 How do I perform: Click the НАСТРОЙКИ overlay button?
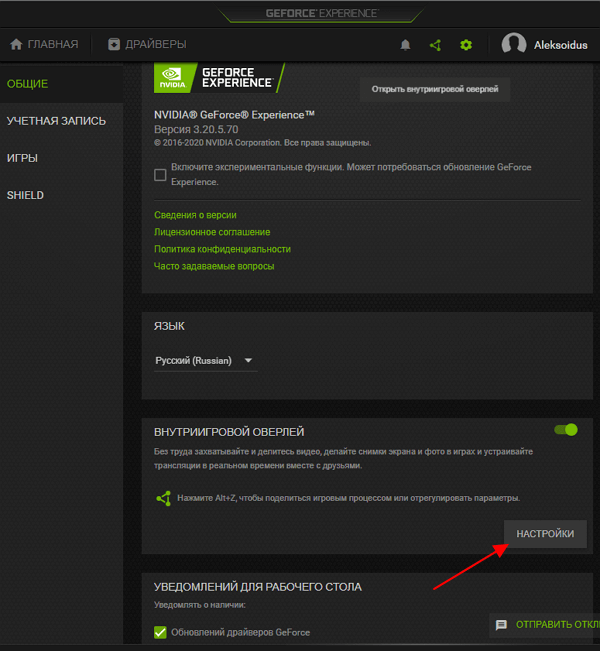click(545, 534)
